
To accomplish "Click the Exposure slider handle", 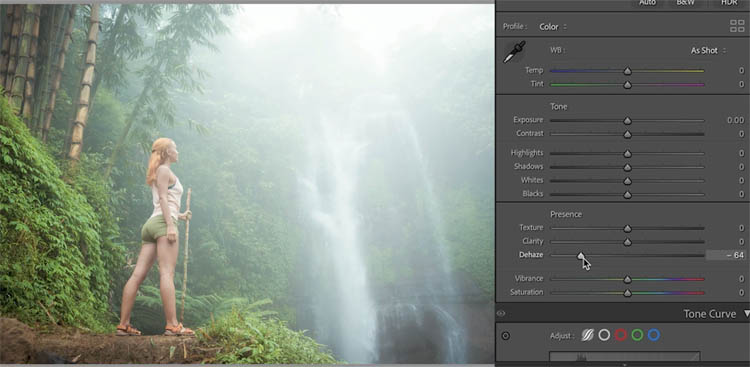I will [628, 121].
